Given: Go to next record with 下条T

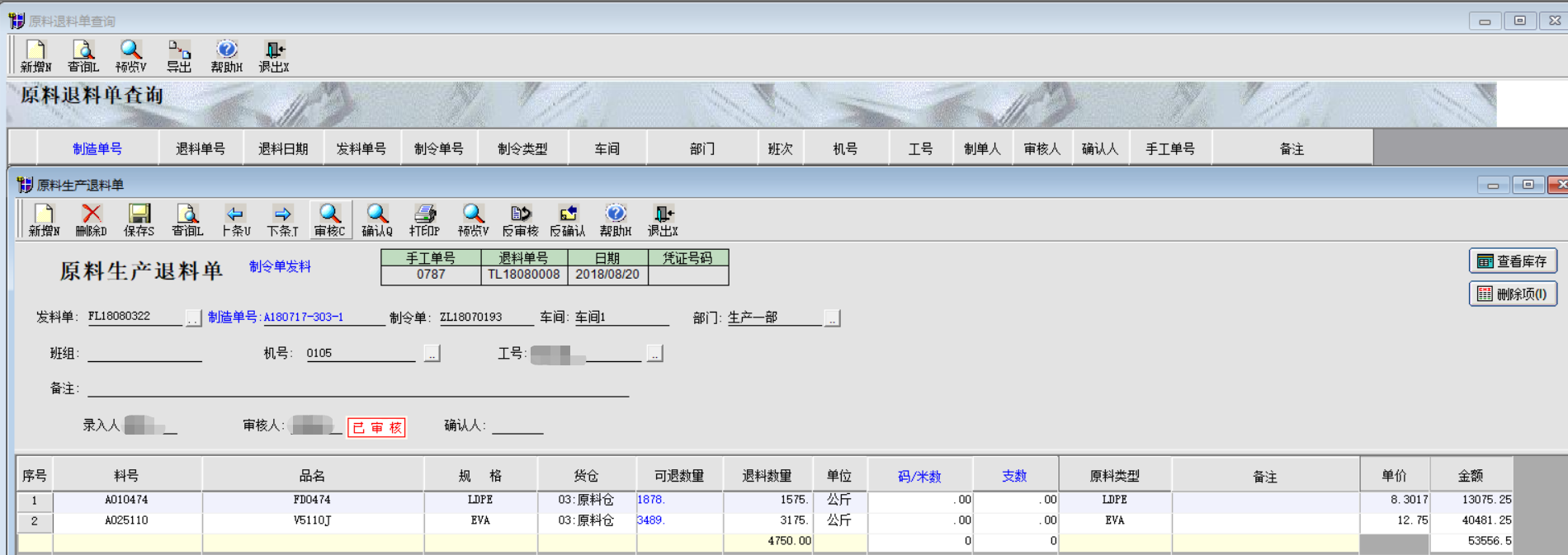Looking at the screenshot, I should click(282, 220).
